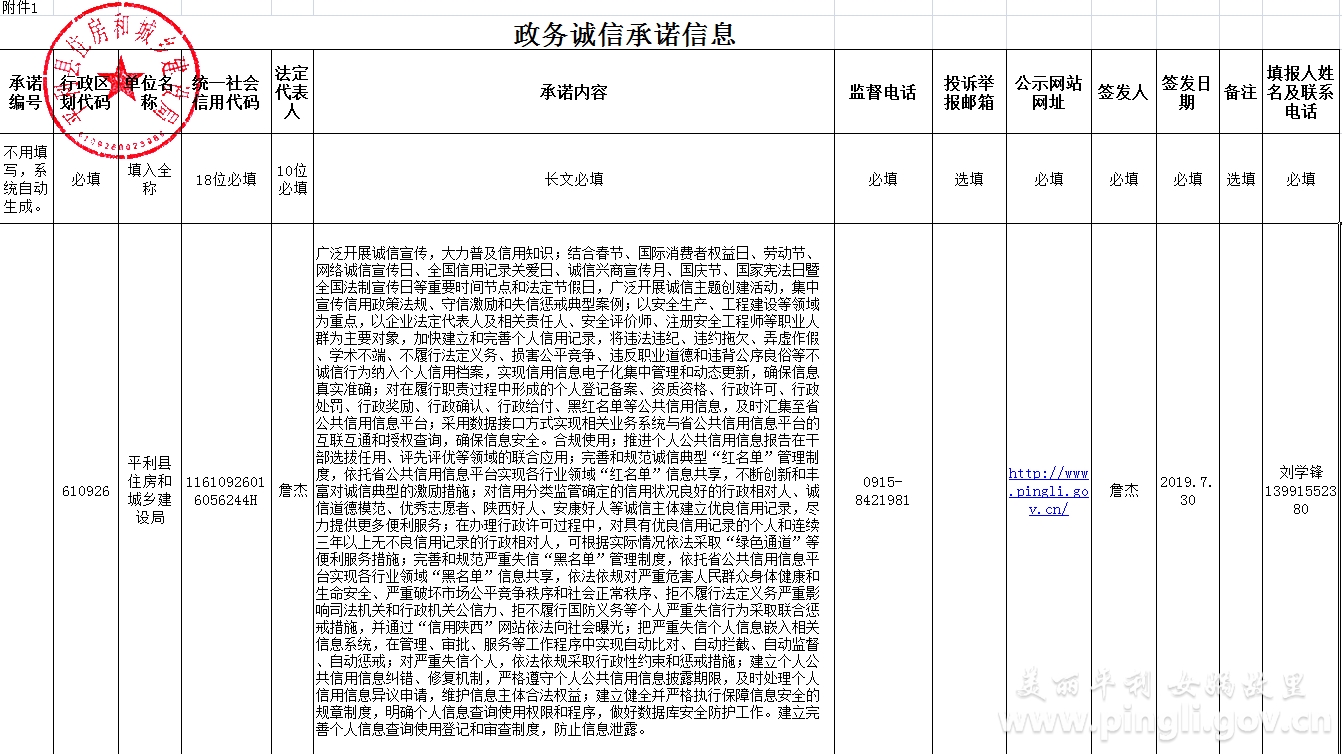
Task: Select the 长文必填 hint cell
Action: (573, 179)
